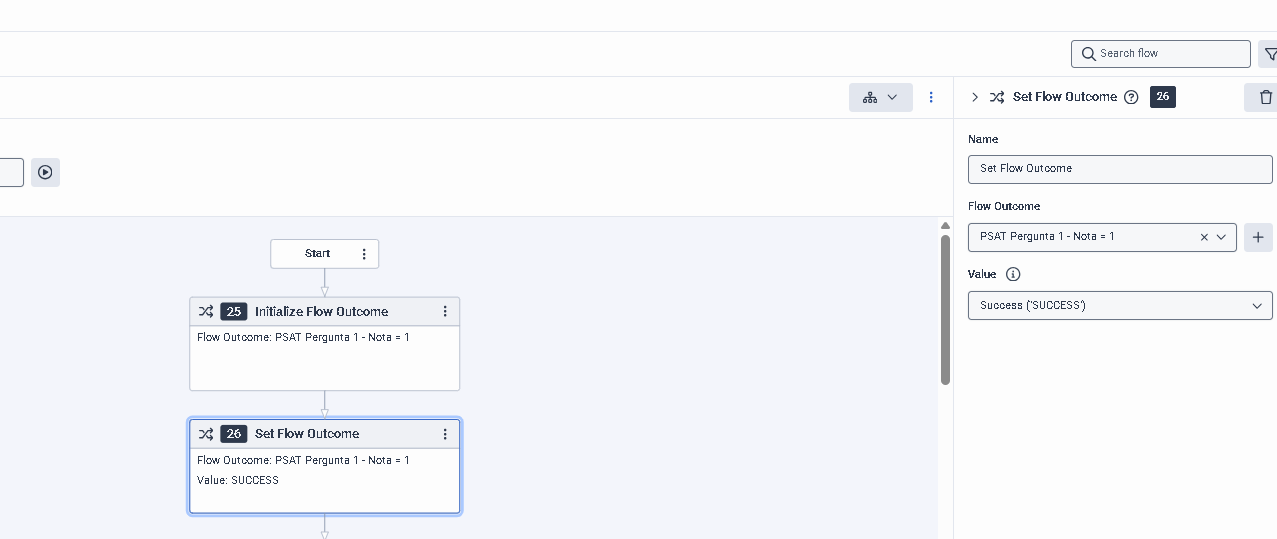Open options menu for Set Flow Outcome node
This screenshot has width=1277, height=539.
tap(445, 434)
